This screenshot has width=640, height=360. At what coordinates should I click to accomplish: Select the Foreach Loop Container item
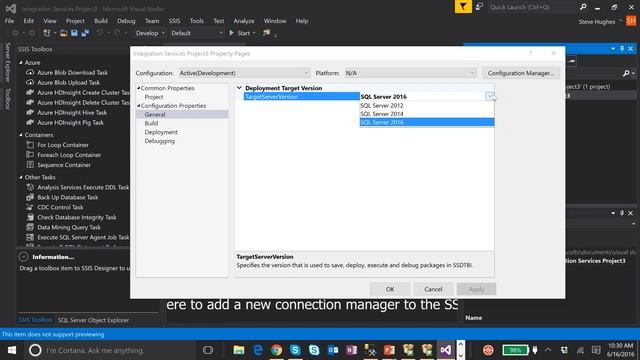pyautogui.click(x=69, y=155)
